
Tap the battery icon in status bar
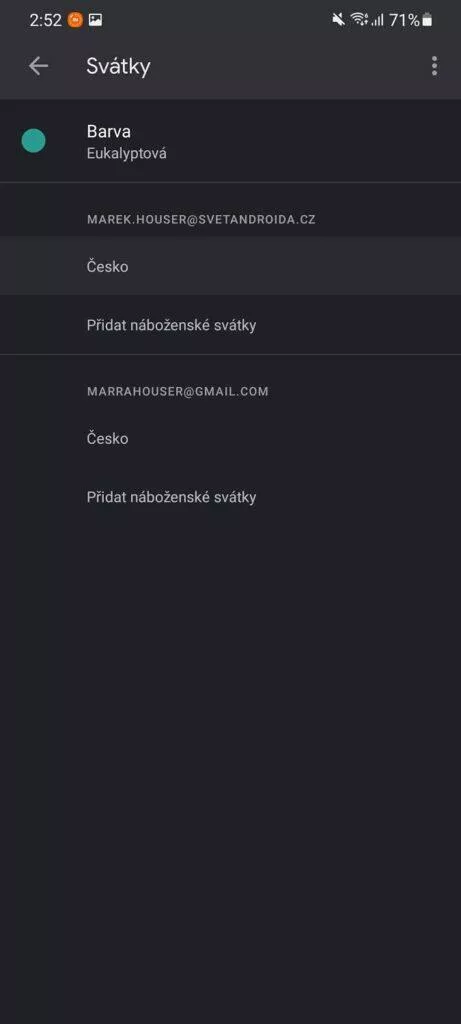tap(427, 20)
